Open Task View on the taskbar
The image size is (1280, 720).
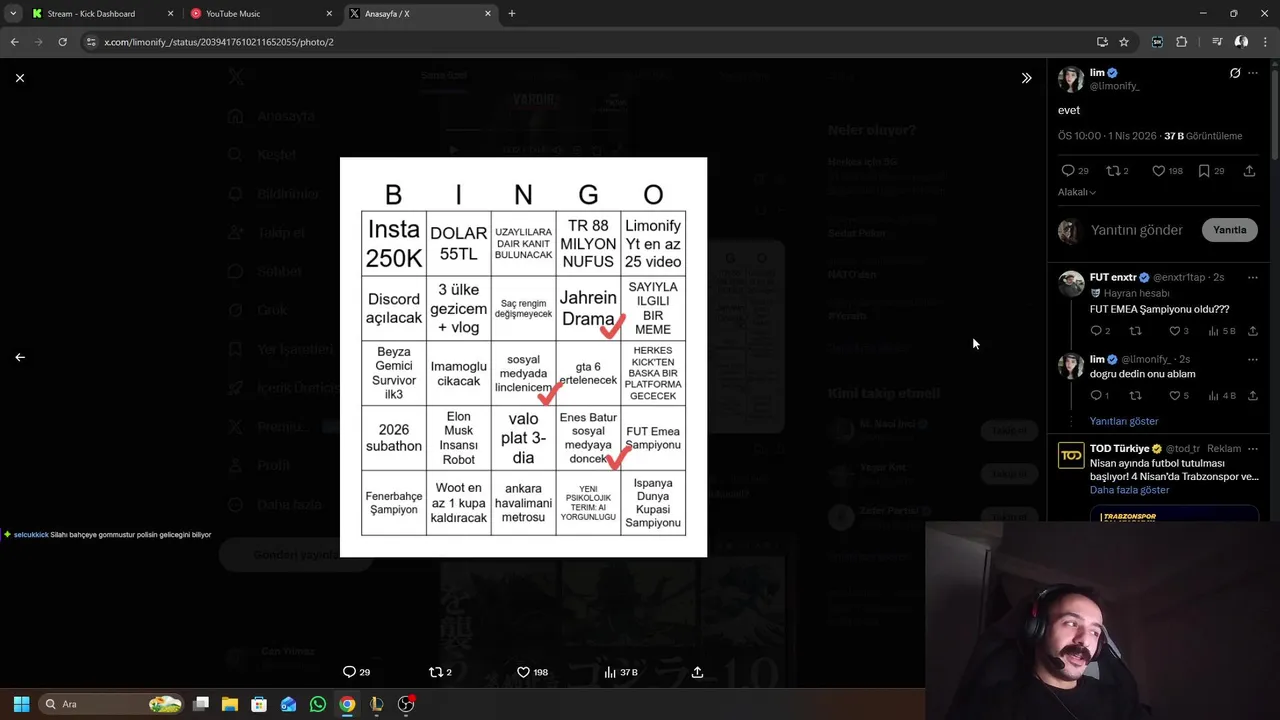point(201,704)
